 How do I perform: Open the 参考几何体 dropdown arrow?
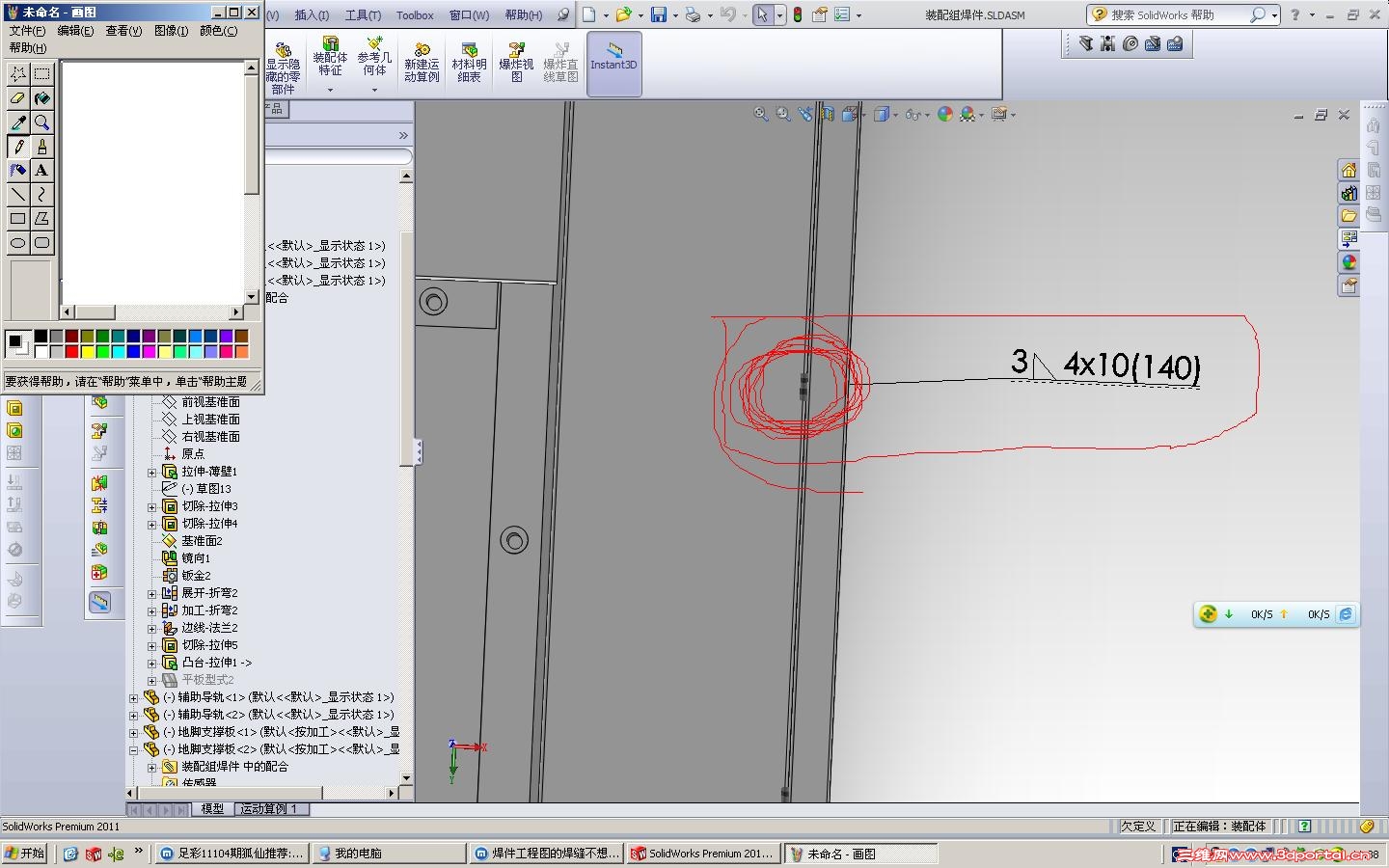coord(375,91)
